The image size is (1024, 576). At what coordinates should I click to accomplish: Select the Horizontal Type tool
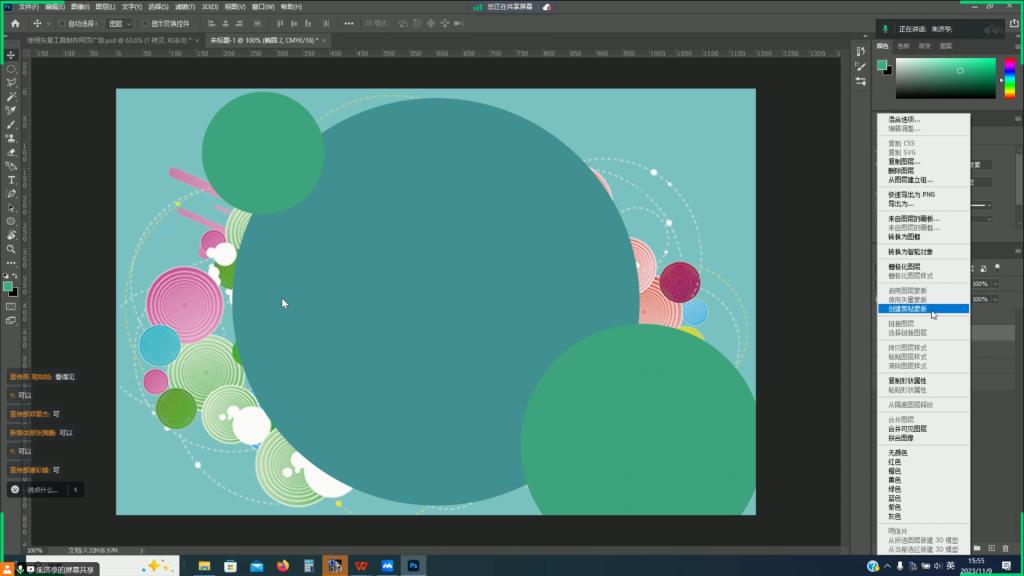[x=11, y=180]
